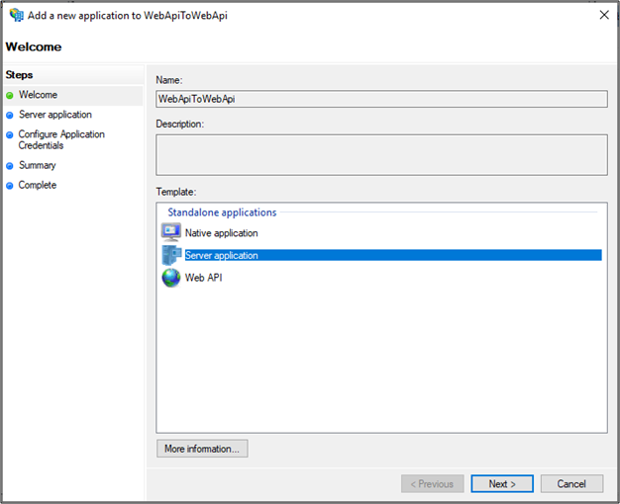Jump to the Complete step
This screenshot has width=620, height=504.
pyautogui.click(x=38, y=185)
